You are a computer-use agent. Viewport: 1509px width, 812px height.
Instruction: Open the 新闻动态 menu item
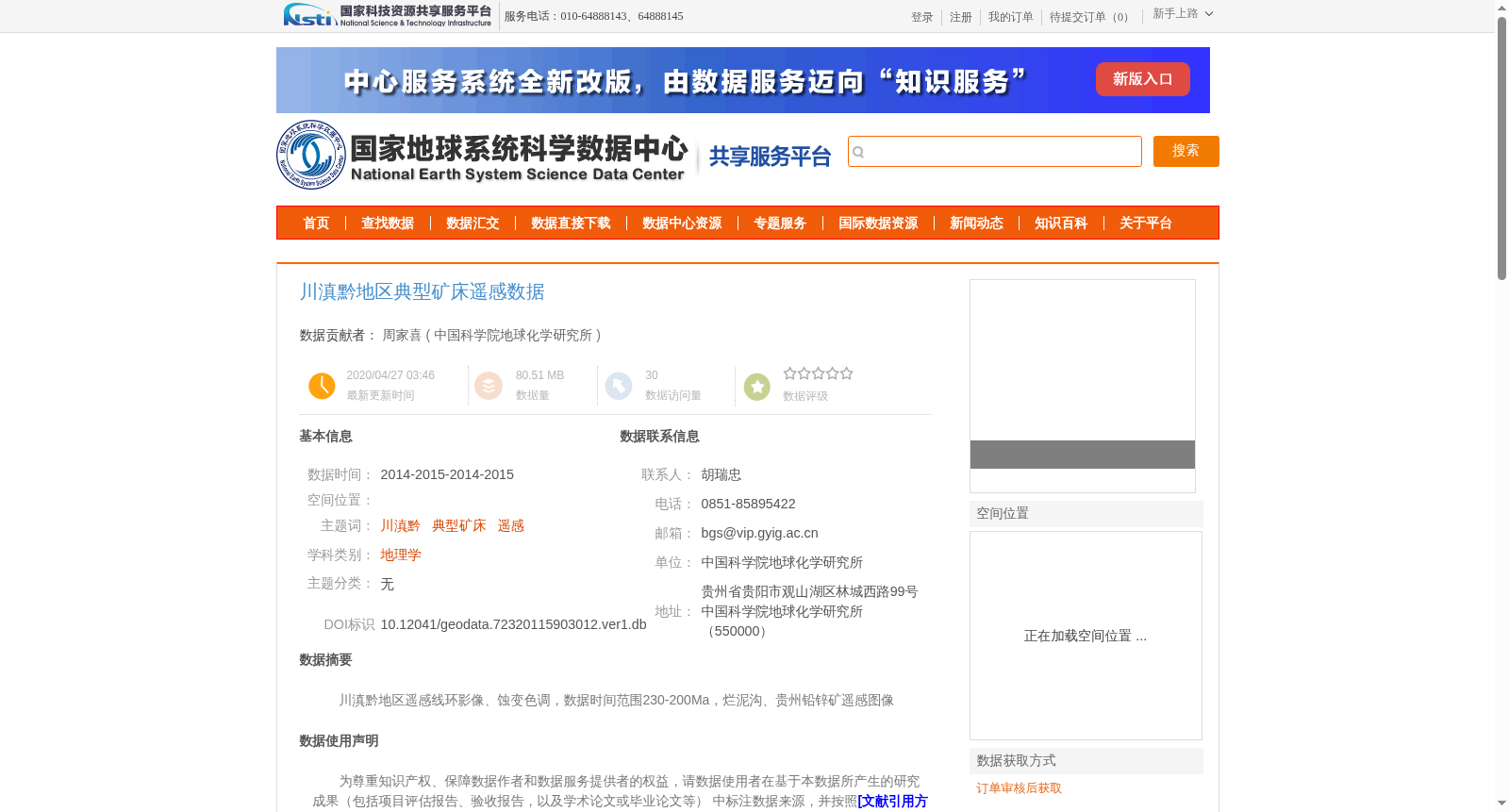tap(976, 224)
